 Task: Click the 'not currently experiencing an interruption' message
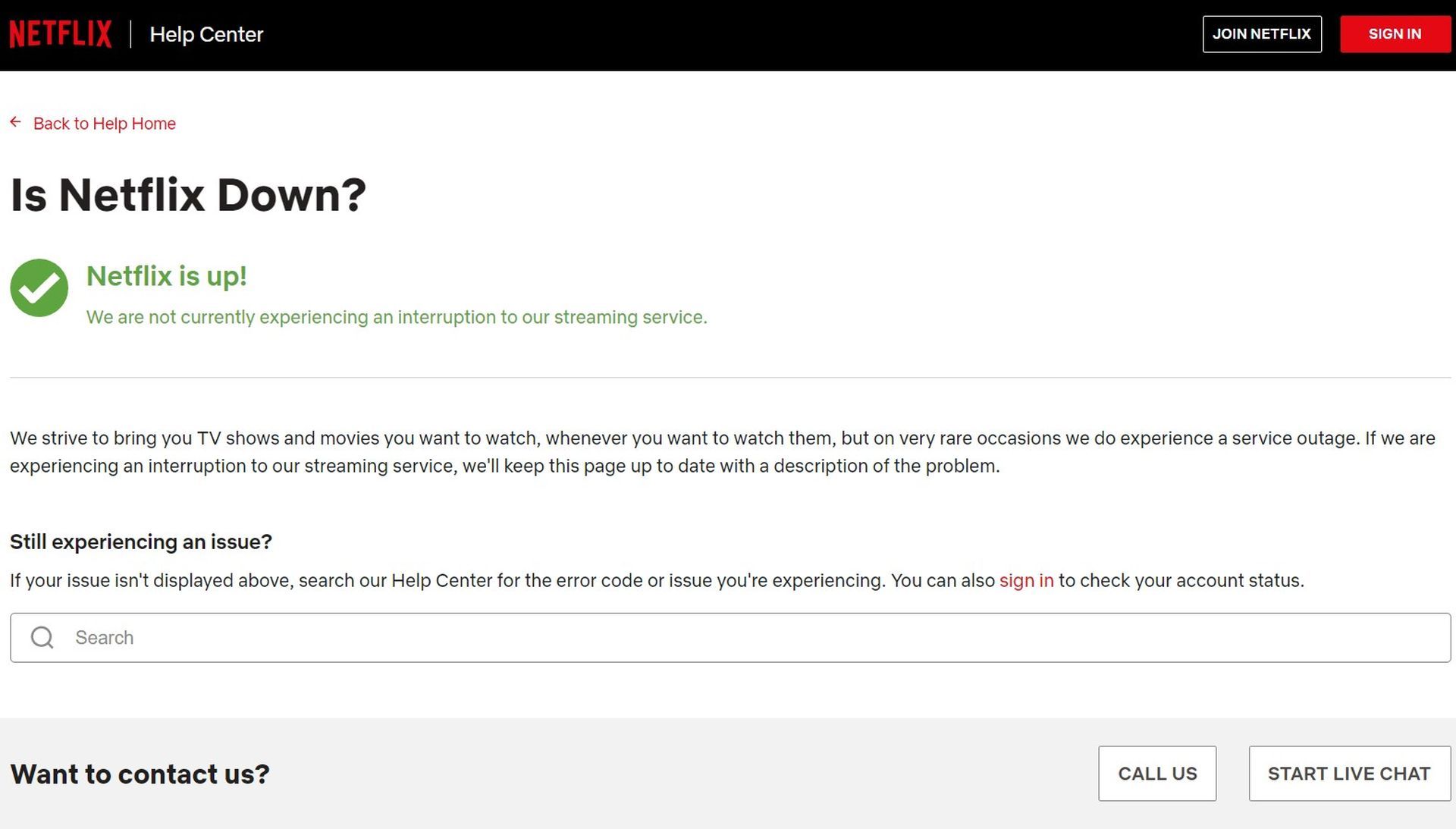[397, 317]
